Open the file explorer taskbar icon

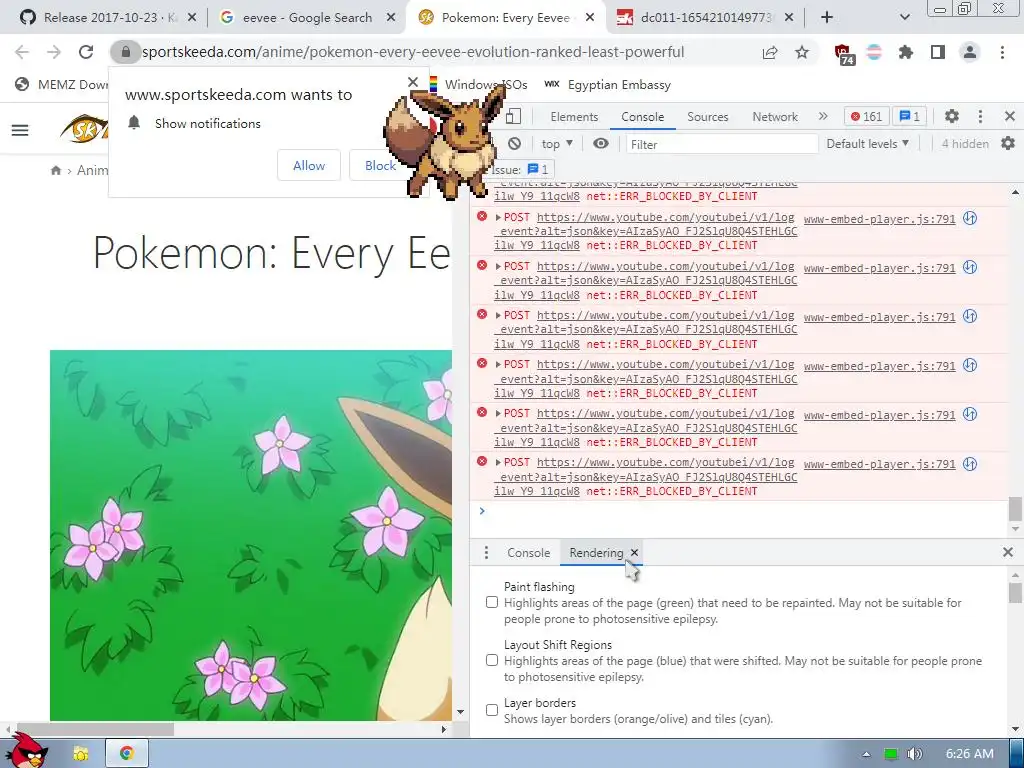click(x=81, y=753)
